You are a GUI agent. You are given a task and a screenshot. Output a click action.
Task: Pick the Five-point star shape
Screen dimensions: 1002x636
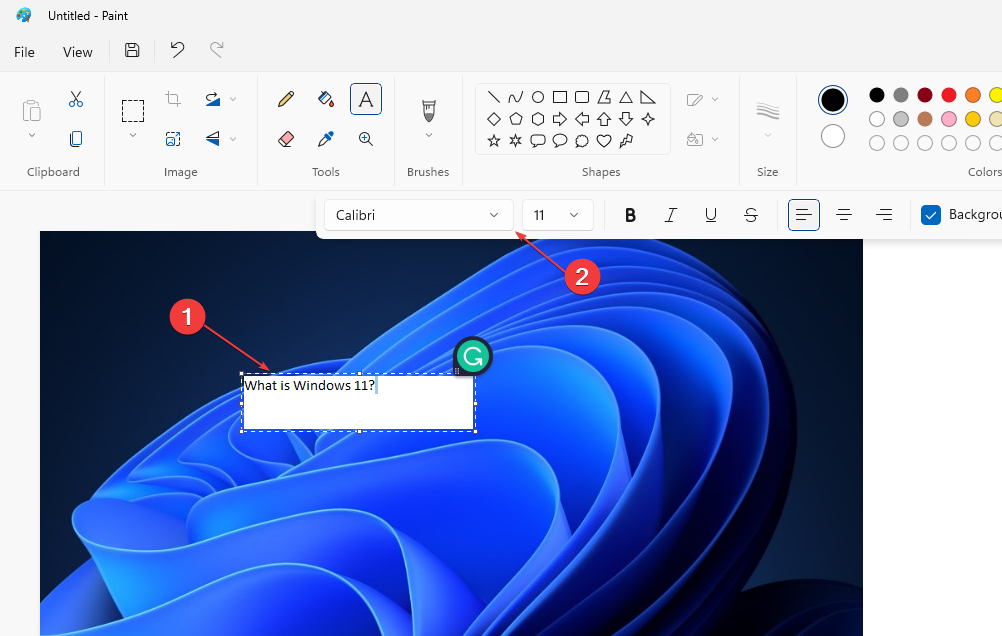493,141
